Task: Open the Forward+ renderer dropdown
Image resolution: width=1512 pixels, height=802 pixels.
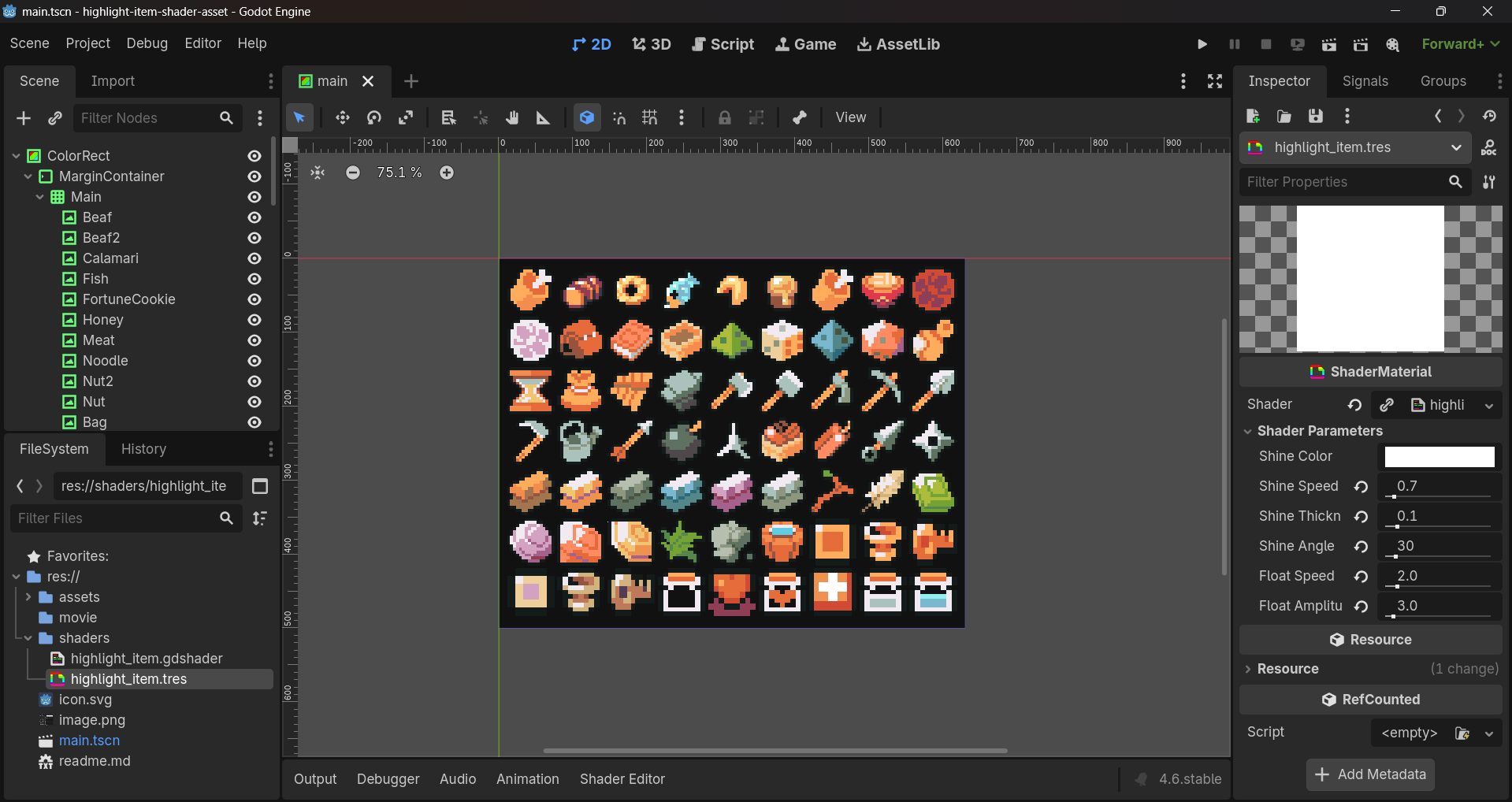Action: (x=1460, y=44)
